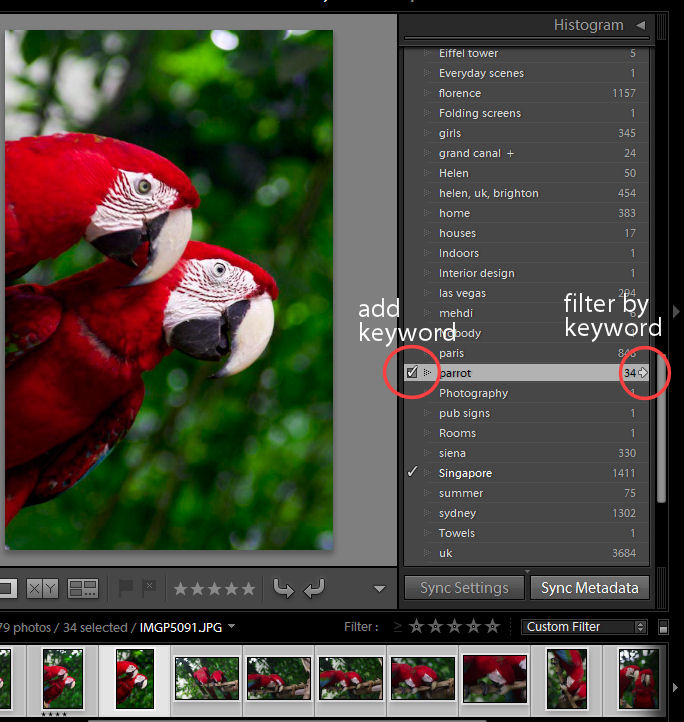Viewport: 684px width, 722px height.
Task: Select the paris keyword
Action: tap(451, 353)
